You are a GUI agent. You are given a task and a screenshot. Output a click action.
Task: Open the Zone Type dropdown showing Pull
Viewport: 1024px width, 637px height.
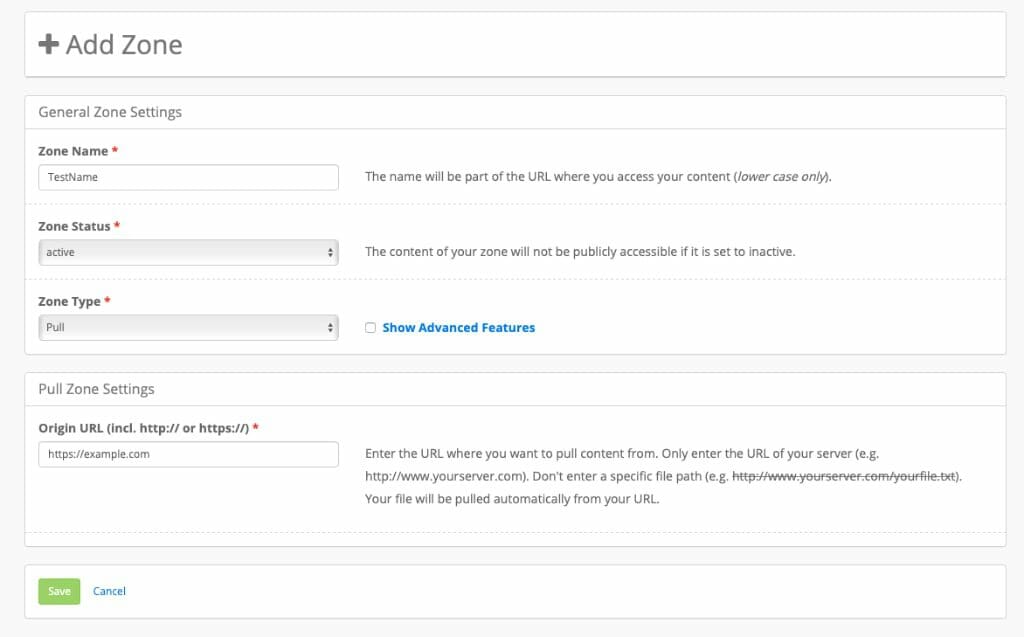(x=188, y=326)
